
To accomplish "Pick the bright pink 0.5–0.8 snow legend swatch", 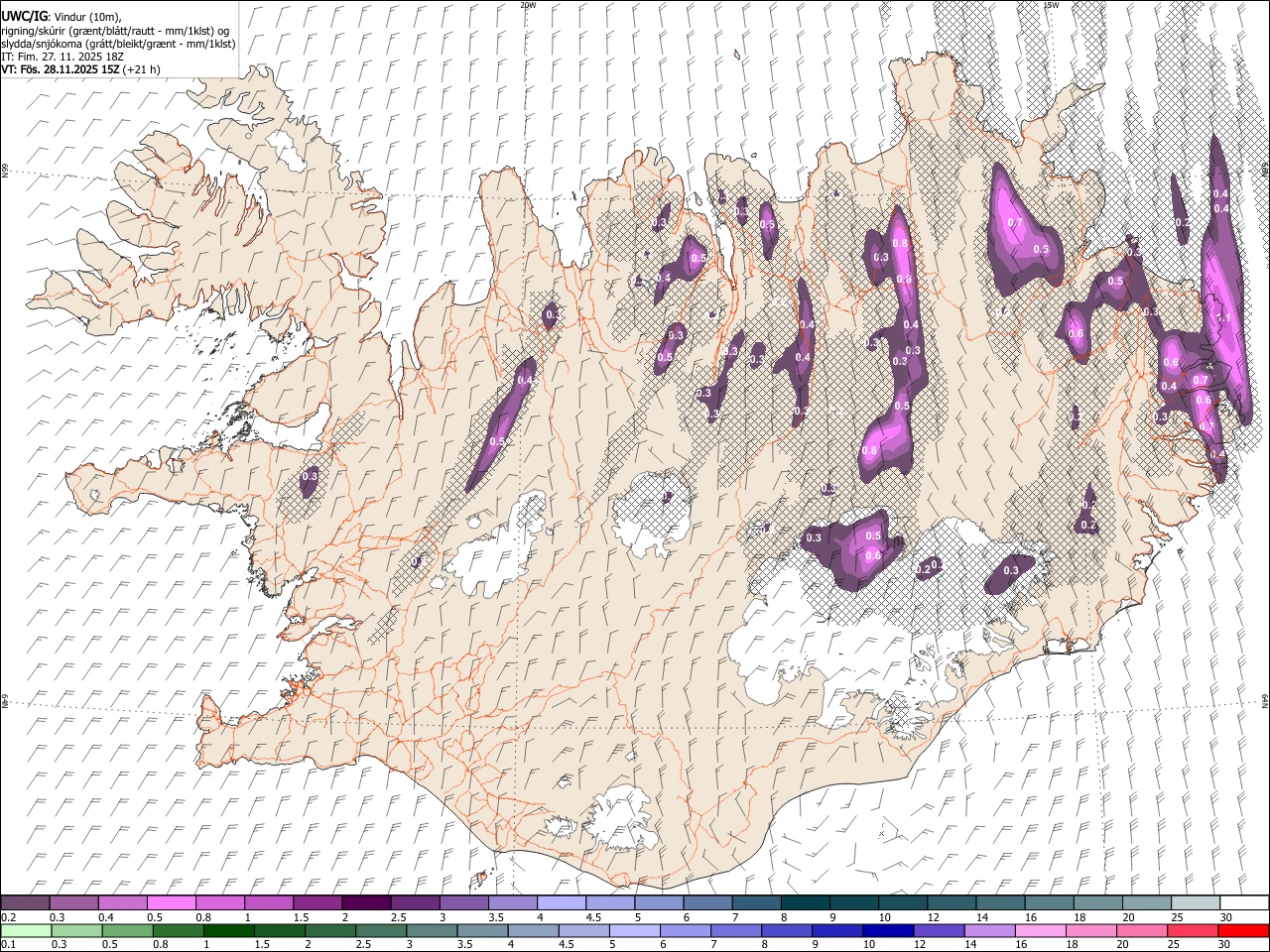I will (x=172, y=902).
